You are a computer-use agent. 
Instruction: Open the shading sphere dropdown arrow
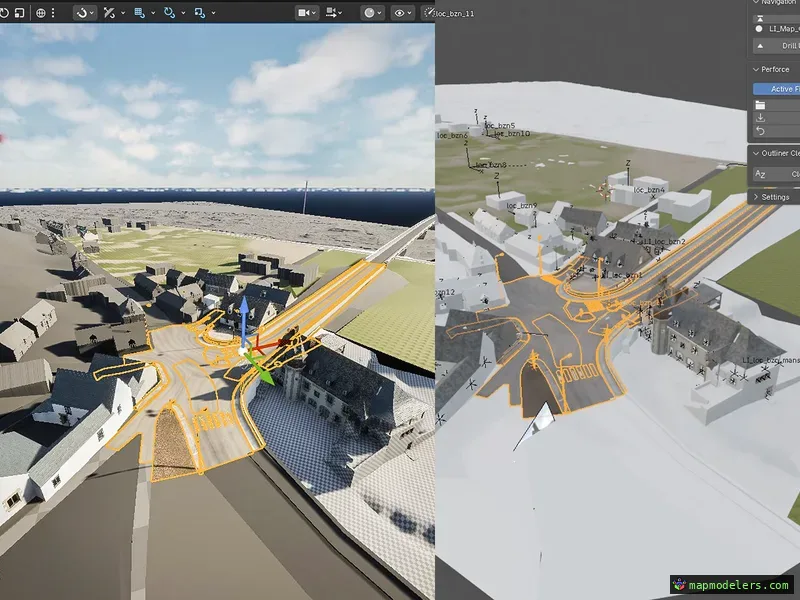(x=379, y=13)
